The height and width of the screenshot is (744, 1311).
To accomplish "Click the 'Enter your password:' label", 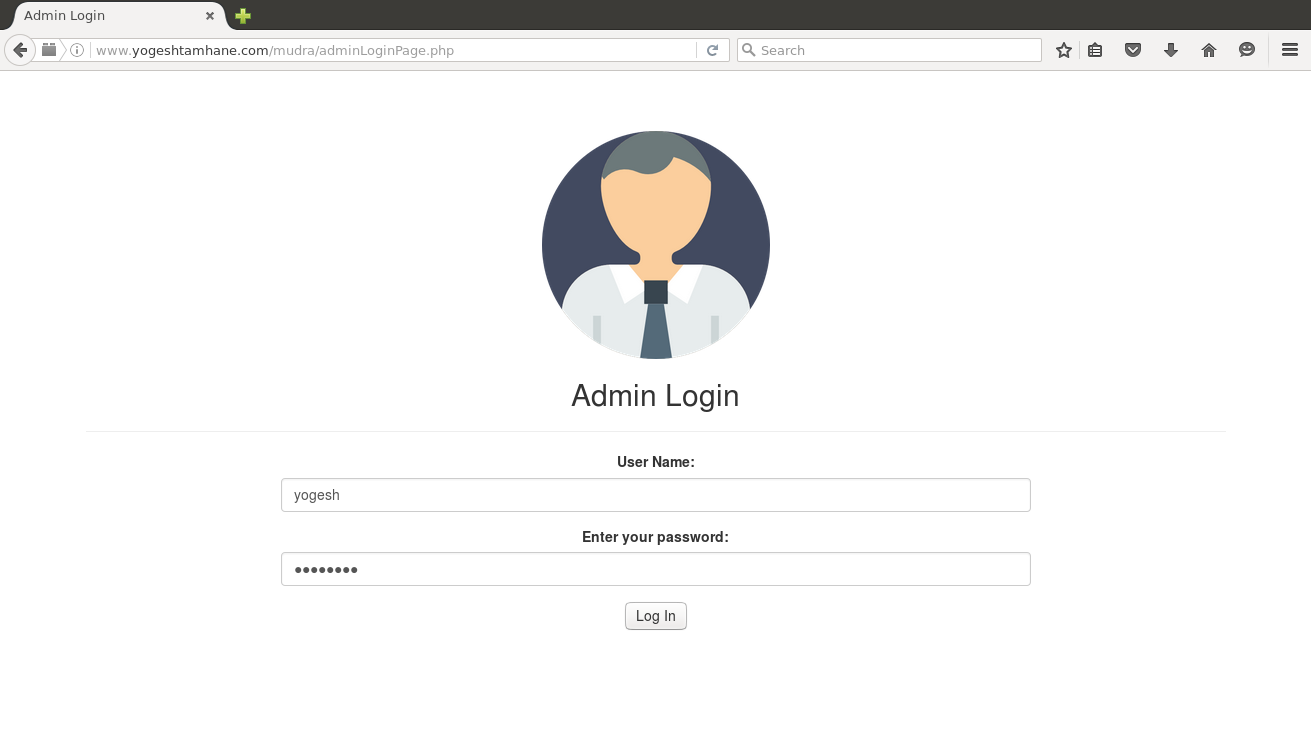I will point(656,537).
